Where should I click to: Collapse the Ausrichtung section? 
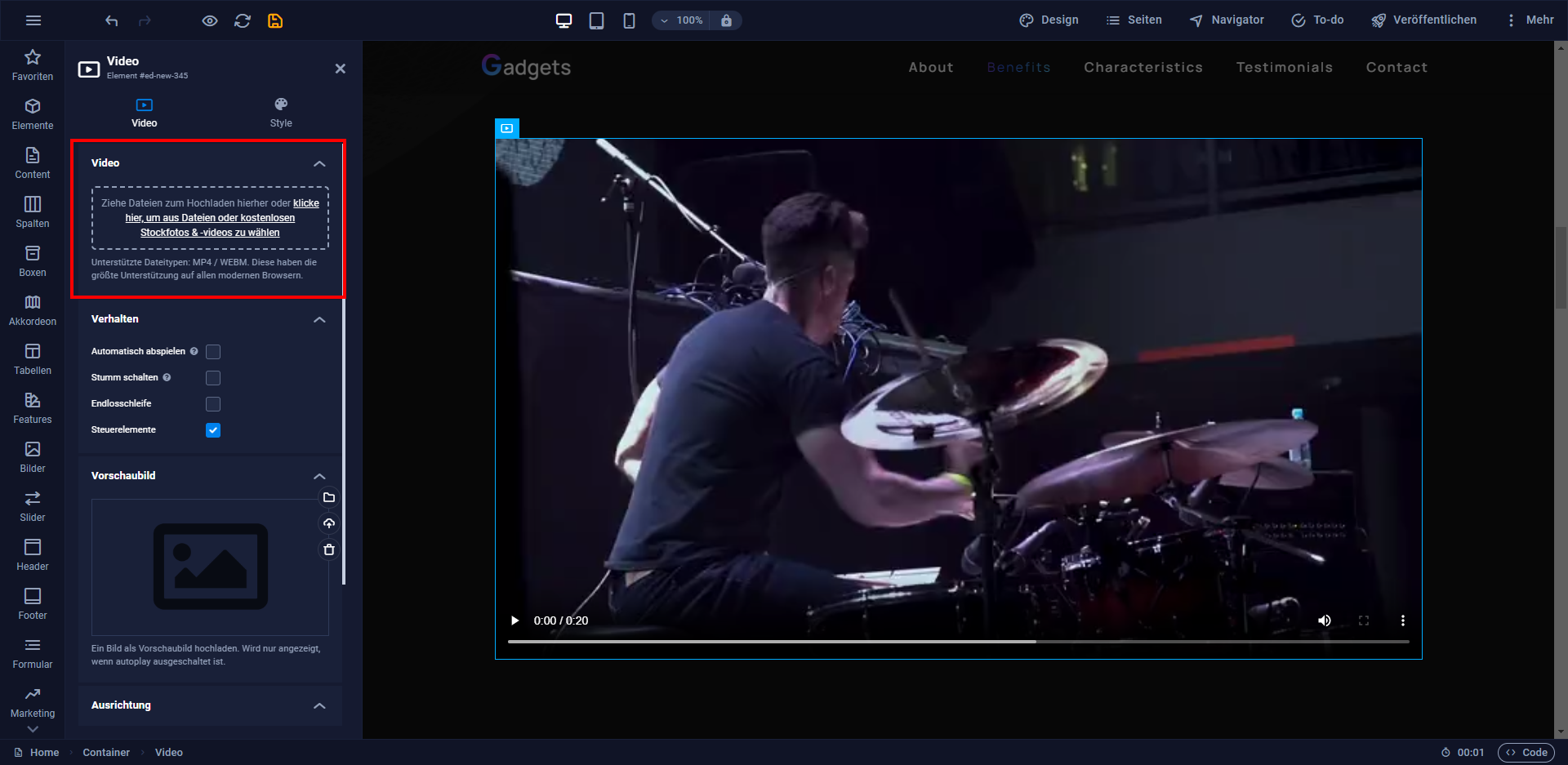pos(319,705)
